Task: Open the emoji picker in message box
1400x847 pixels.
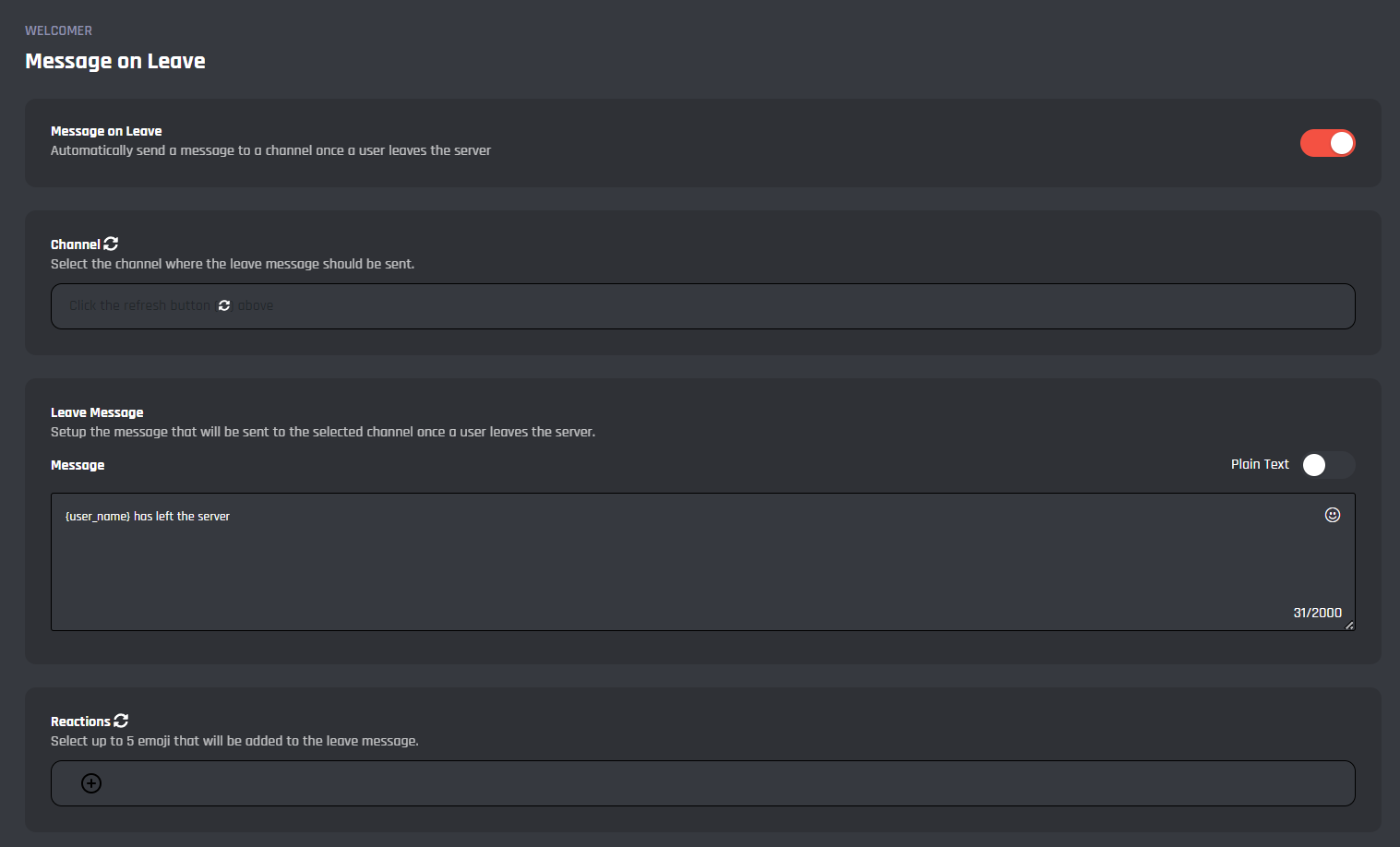Action: point(1332,515)
